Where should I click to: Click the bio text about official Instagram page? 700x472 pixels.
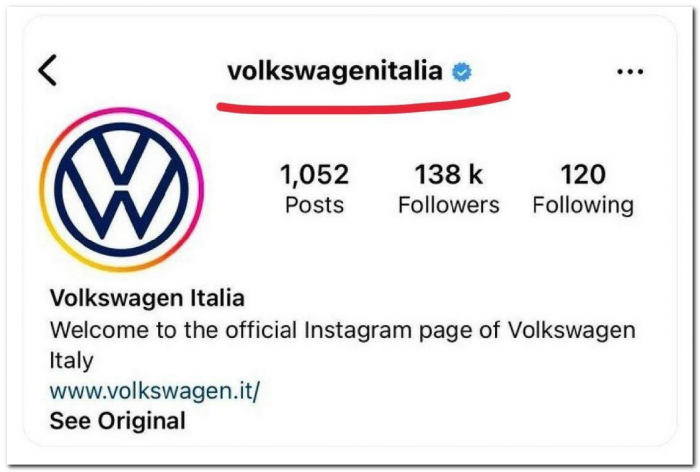click(x=342, y=345)
